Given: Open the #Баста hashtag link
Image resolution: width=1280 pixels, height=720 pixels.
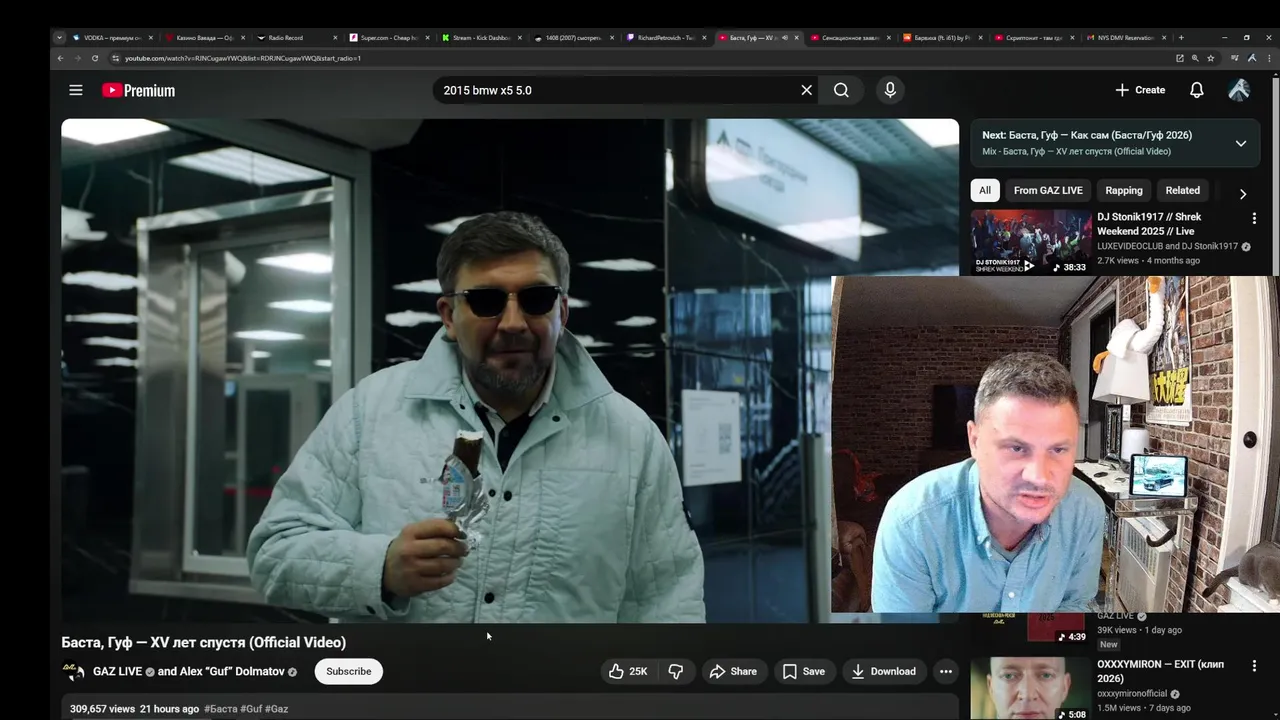Looking at the screenshot, I should (221, 709).
